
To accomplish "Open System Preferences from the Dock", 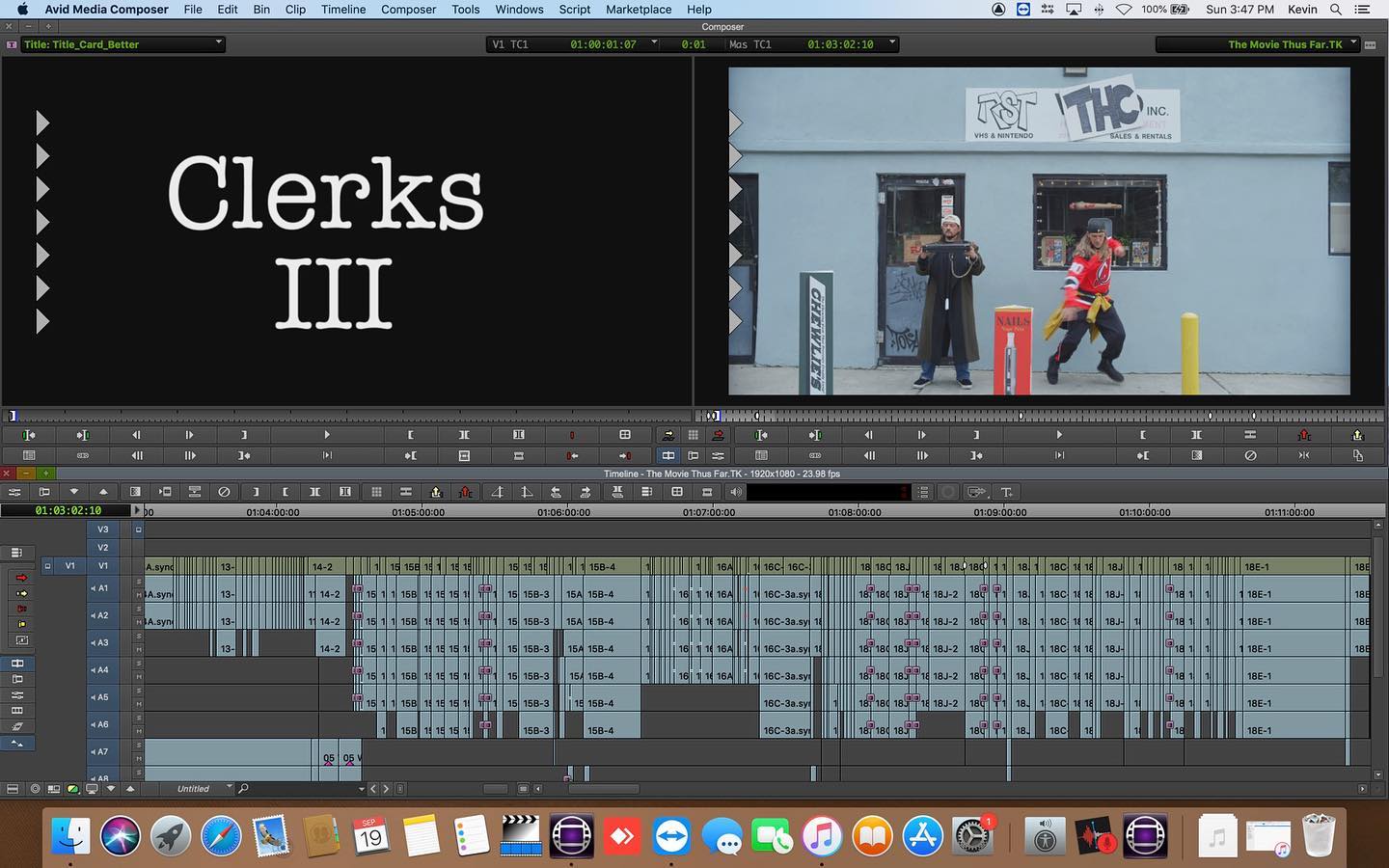I will click(x=972, y=835).
